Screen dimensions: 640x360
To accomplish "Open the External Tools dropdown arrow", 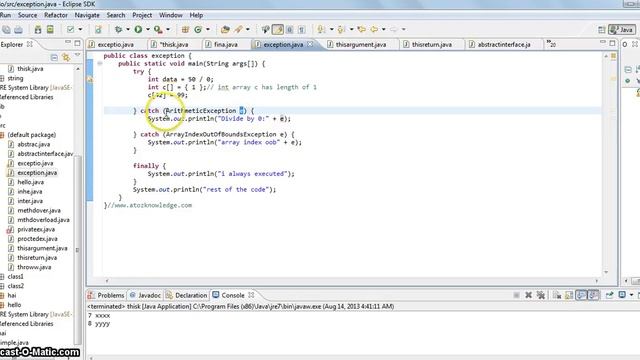I will tap(168, 29).
